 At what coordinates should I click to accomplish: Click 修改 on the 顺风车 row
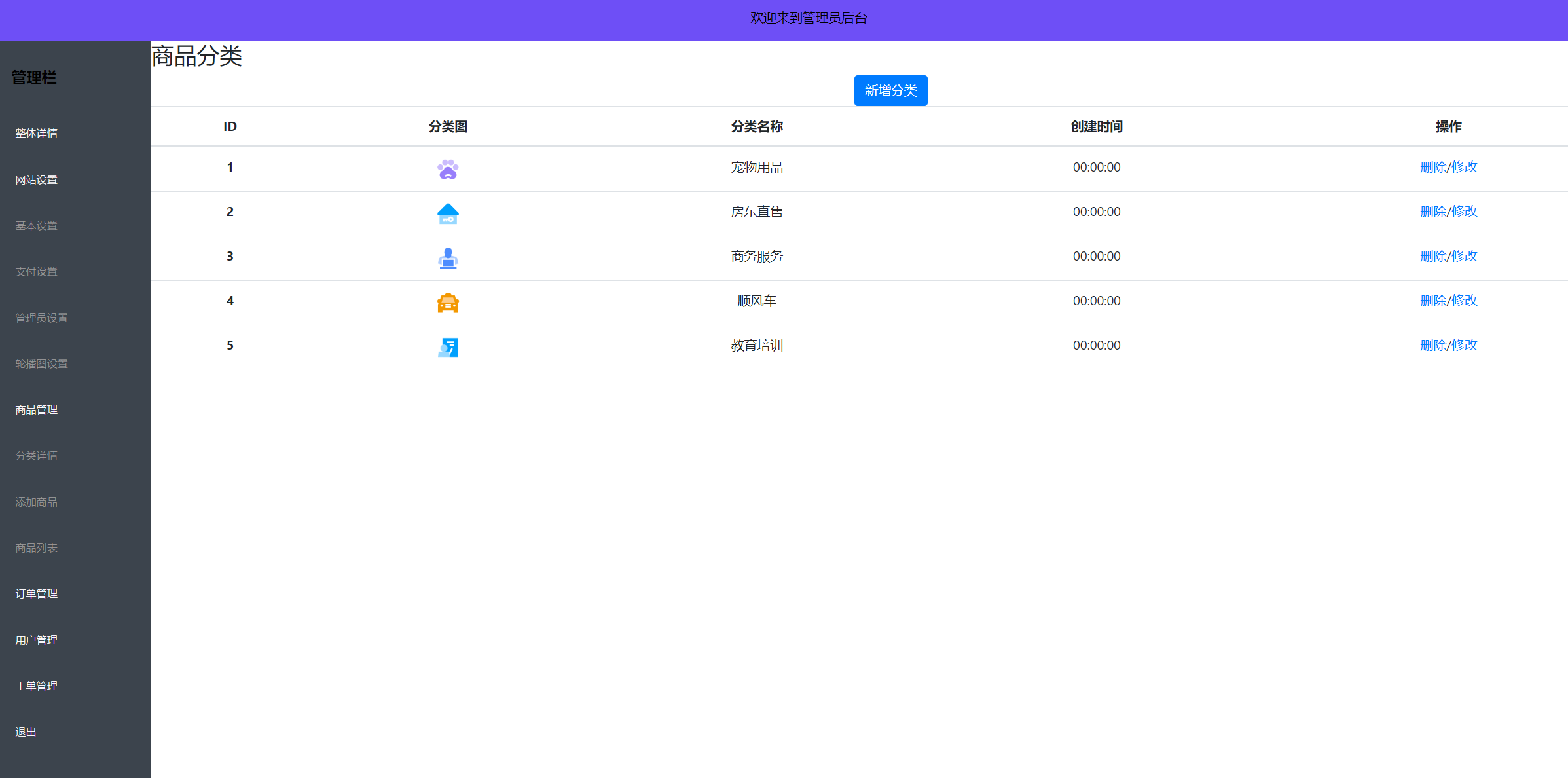(1465, 301)
